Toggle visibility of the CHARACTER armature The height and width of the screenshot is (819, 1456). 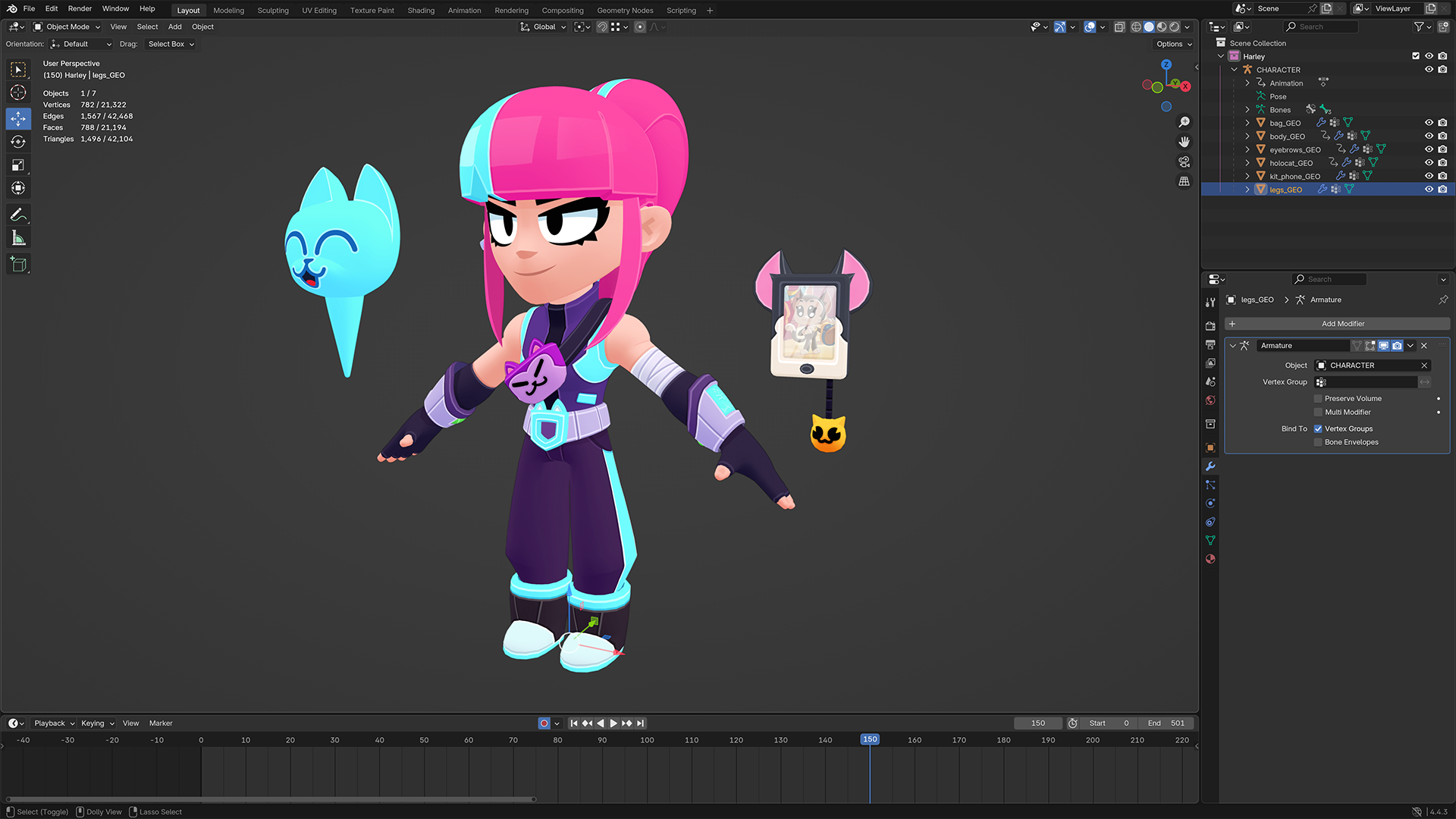(x=1429, y=70)
